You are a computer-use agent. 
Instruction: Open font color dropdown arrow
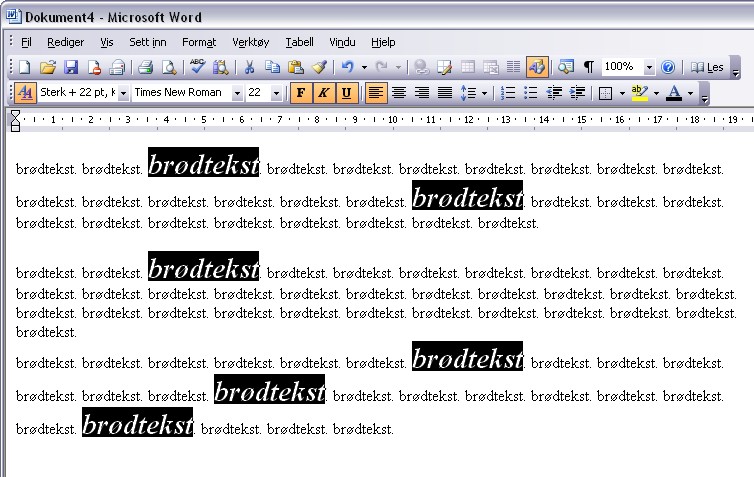point(691,93)
